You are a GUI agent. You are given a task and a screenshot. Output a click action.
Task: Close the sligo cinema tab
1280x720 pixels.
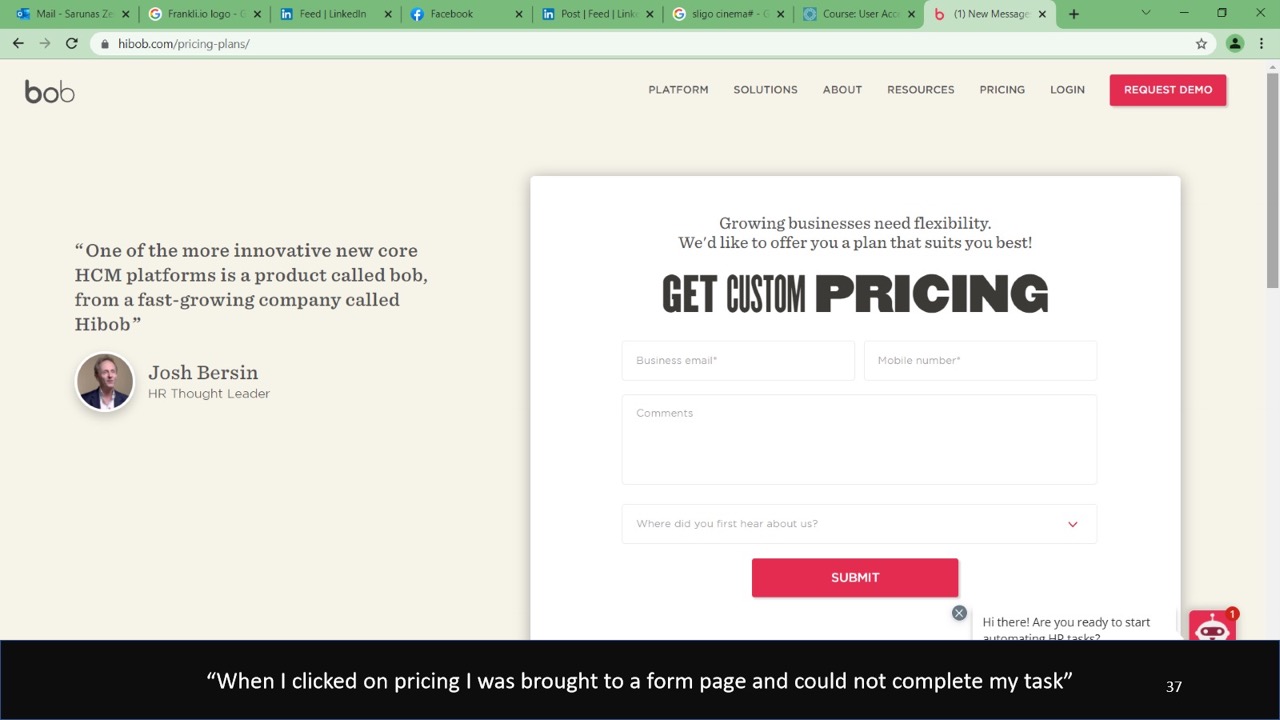pos(780,14)
